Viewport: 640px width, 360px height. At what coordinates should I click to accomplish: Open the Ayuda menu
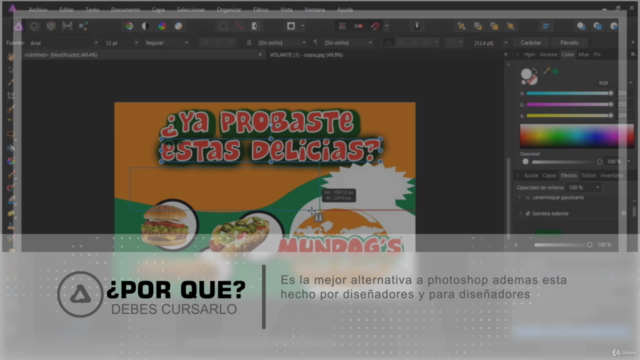click(x=345, y=9)
